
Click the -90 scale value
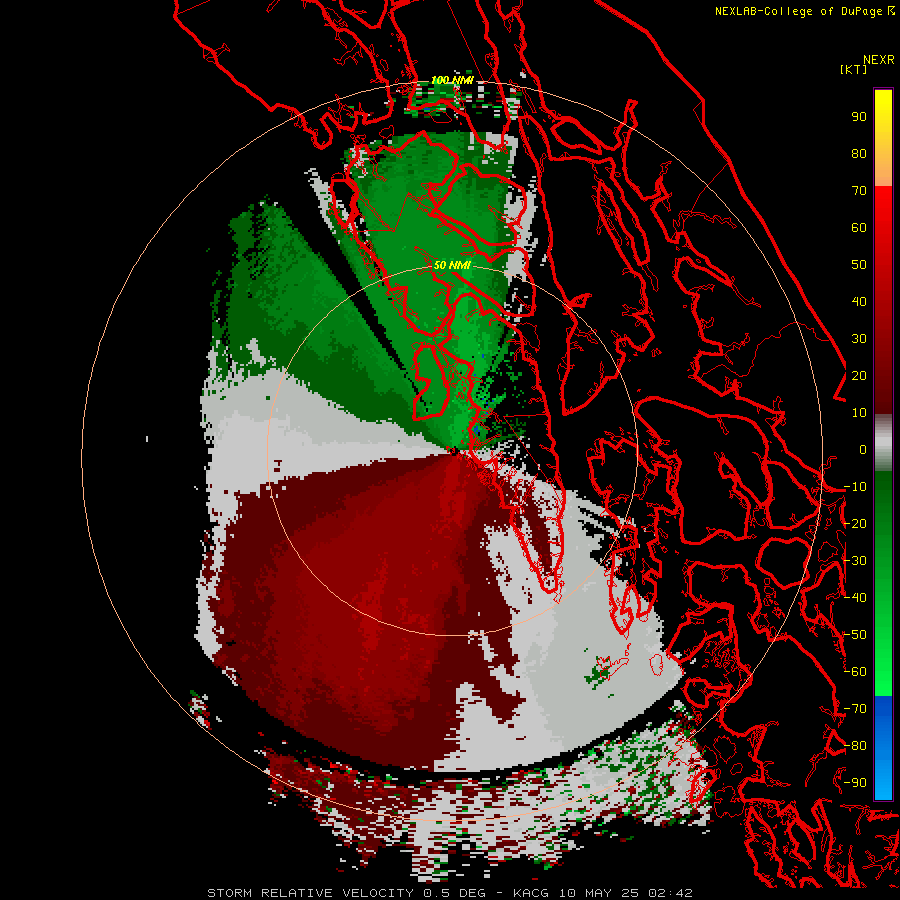(855, 783)
